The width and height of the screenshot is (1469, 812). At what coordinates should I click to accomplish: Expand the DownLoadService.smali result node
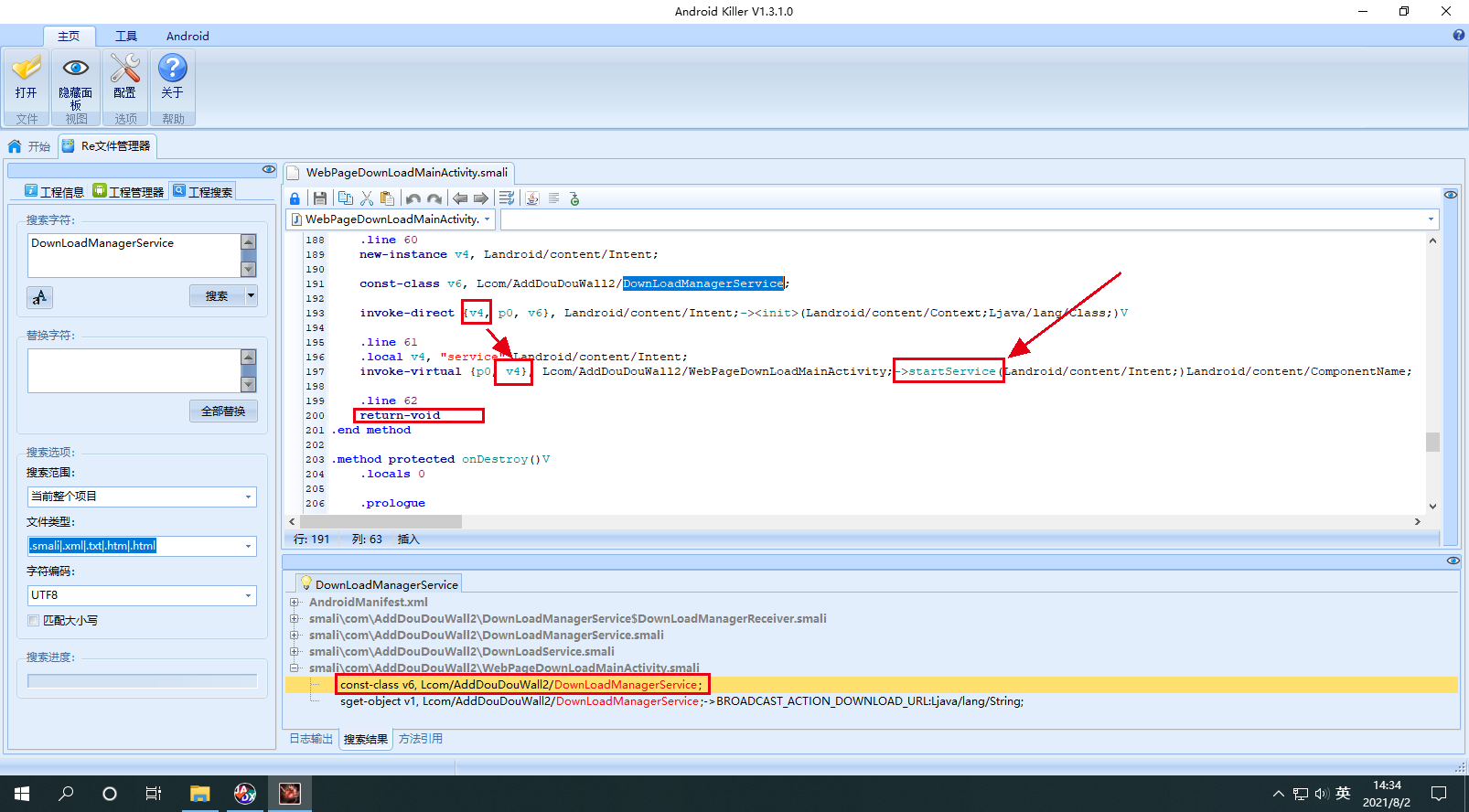(x=295, y=651)
